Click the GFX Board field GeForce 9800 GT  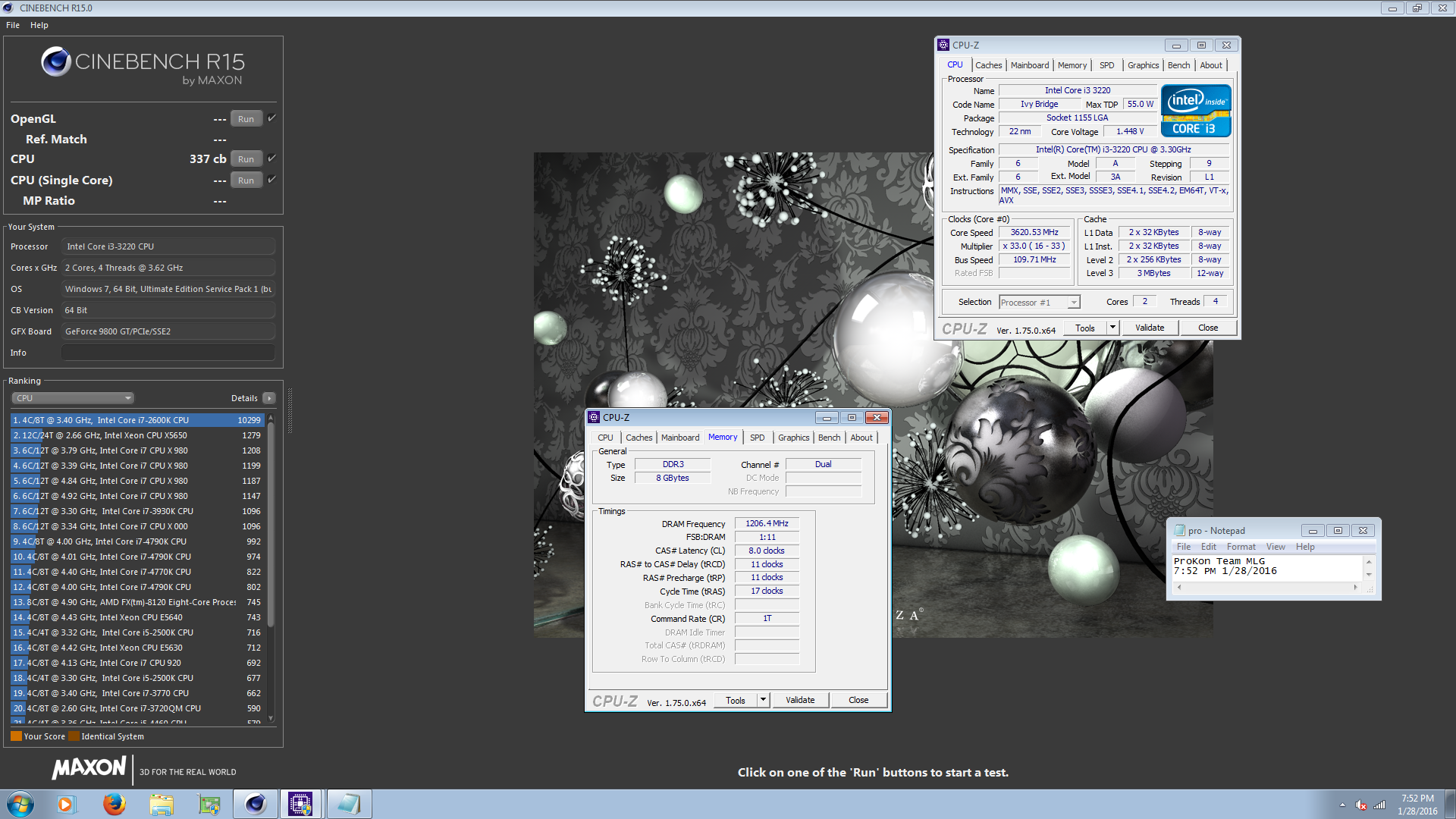pos(168,331)
